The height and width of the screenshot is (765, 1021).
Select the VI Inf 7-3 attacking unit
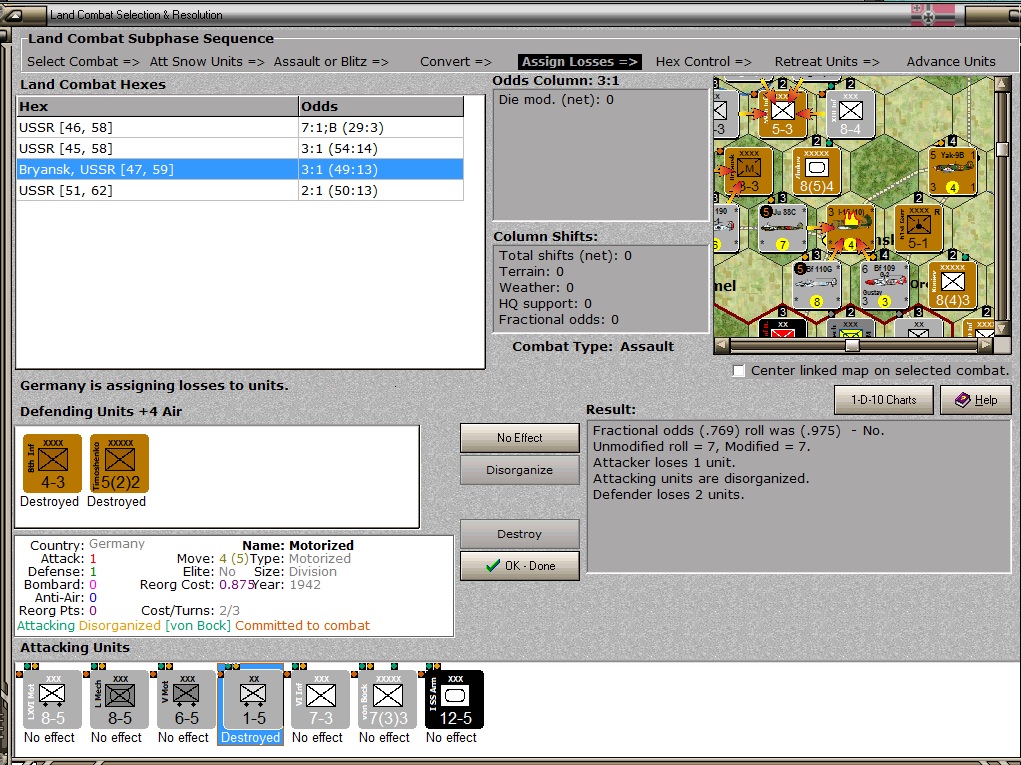click(320, 700)
